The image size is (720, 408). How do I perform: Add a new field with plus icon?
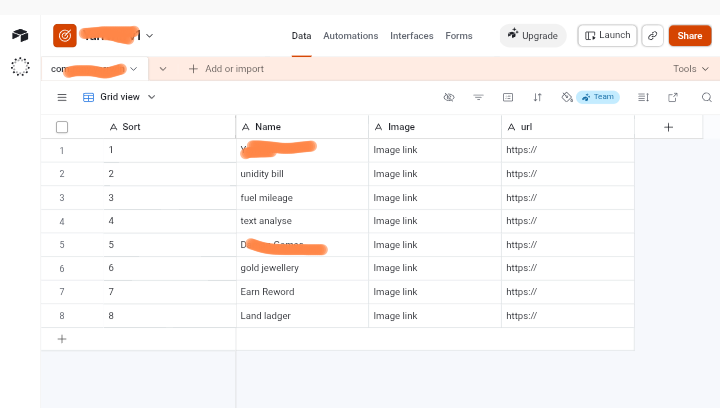tap(669, 127)
